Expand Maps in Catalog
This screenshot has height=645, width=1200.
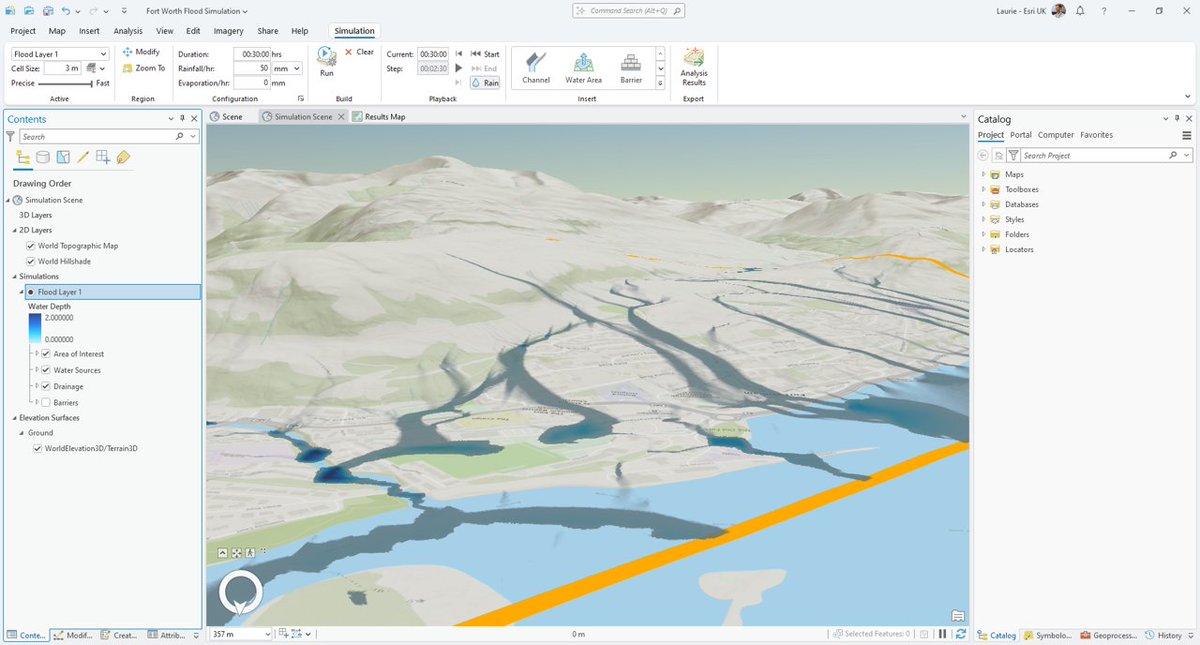(x=983, y=175)
